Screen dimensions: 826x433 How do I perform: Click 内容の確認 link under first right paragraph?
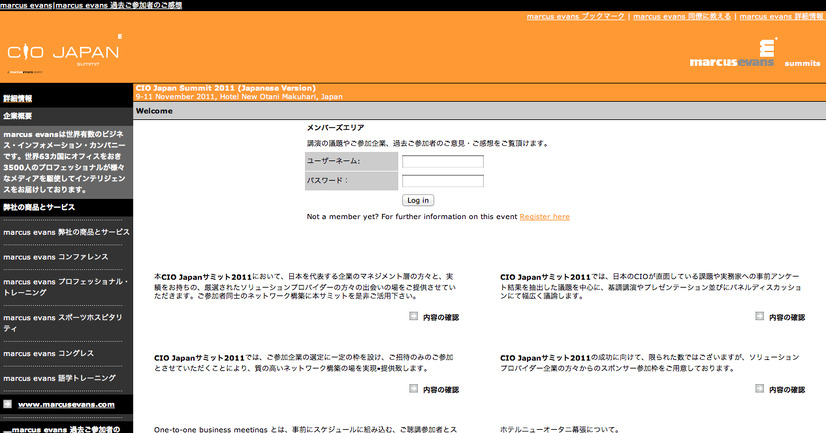pyautogui.click(x=787, y=317)
